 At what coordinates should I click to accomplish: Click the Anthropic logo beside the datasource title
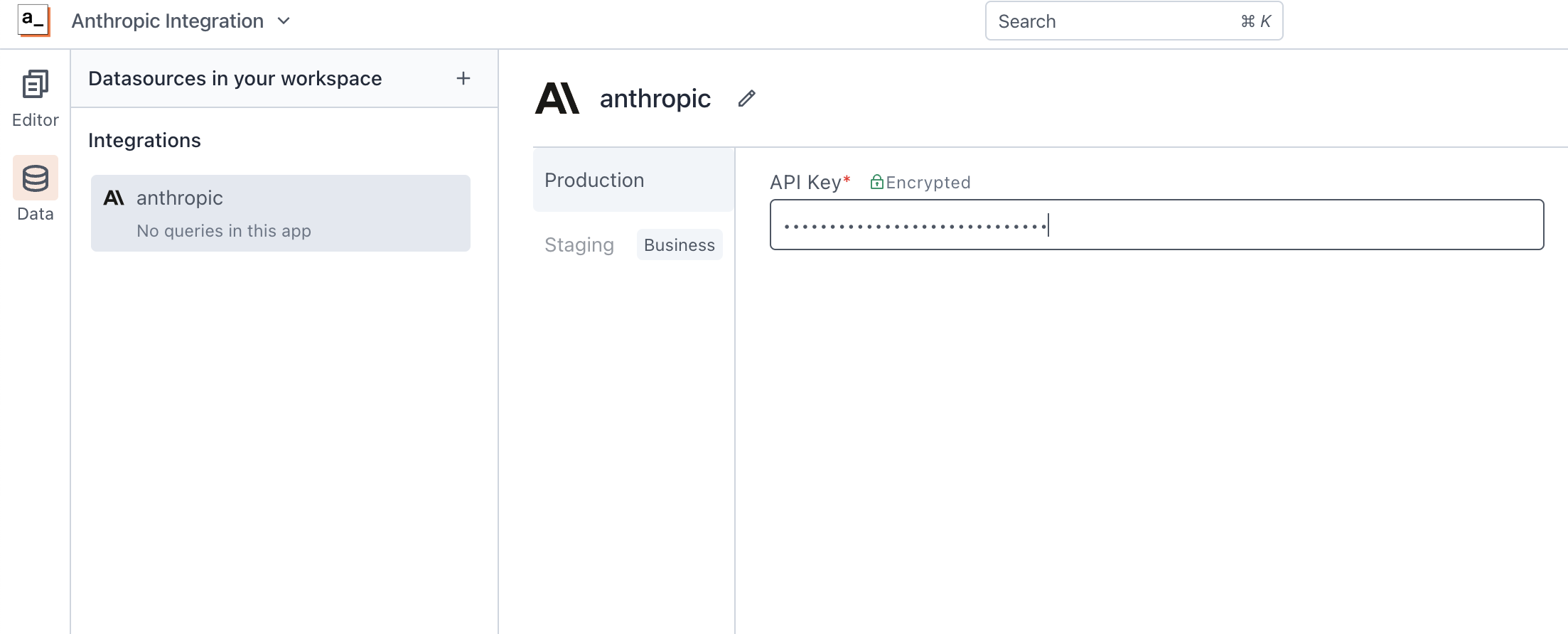557,98
